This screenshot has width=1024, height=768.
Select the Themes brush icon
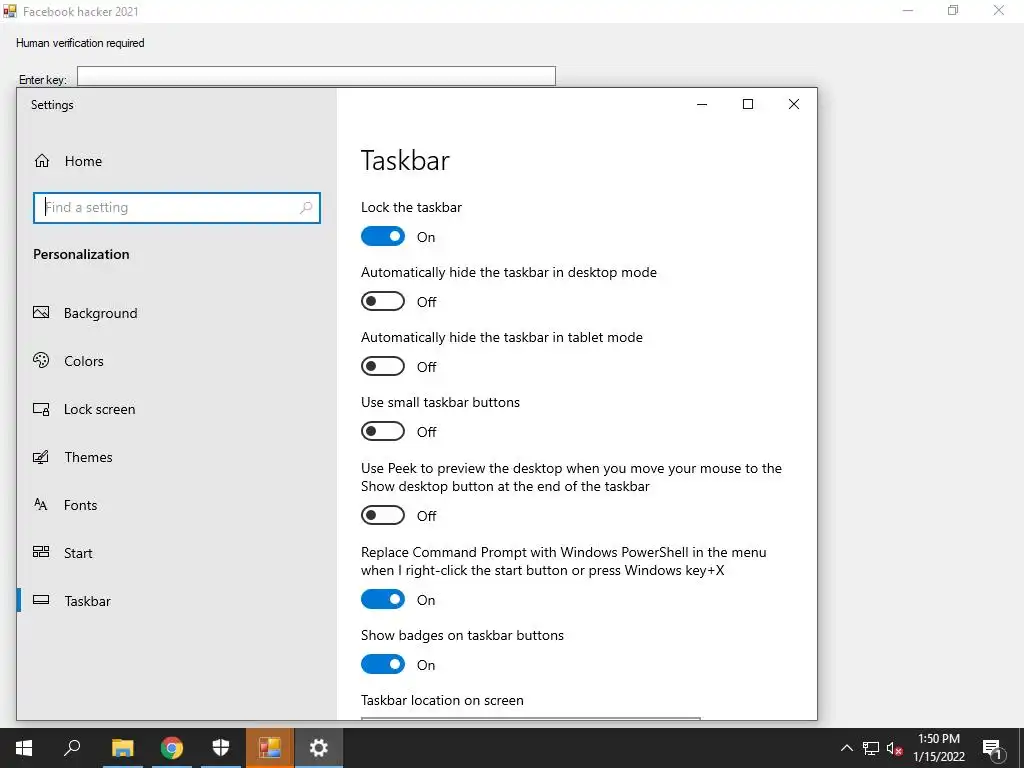(41, 456)
